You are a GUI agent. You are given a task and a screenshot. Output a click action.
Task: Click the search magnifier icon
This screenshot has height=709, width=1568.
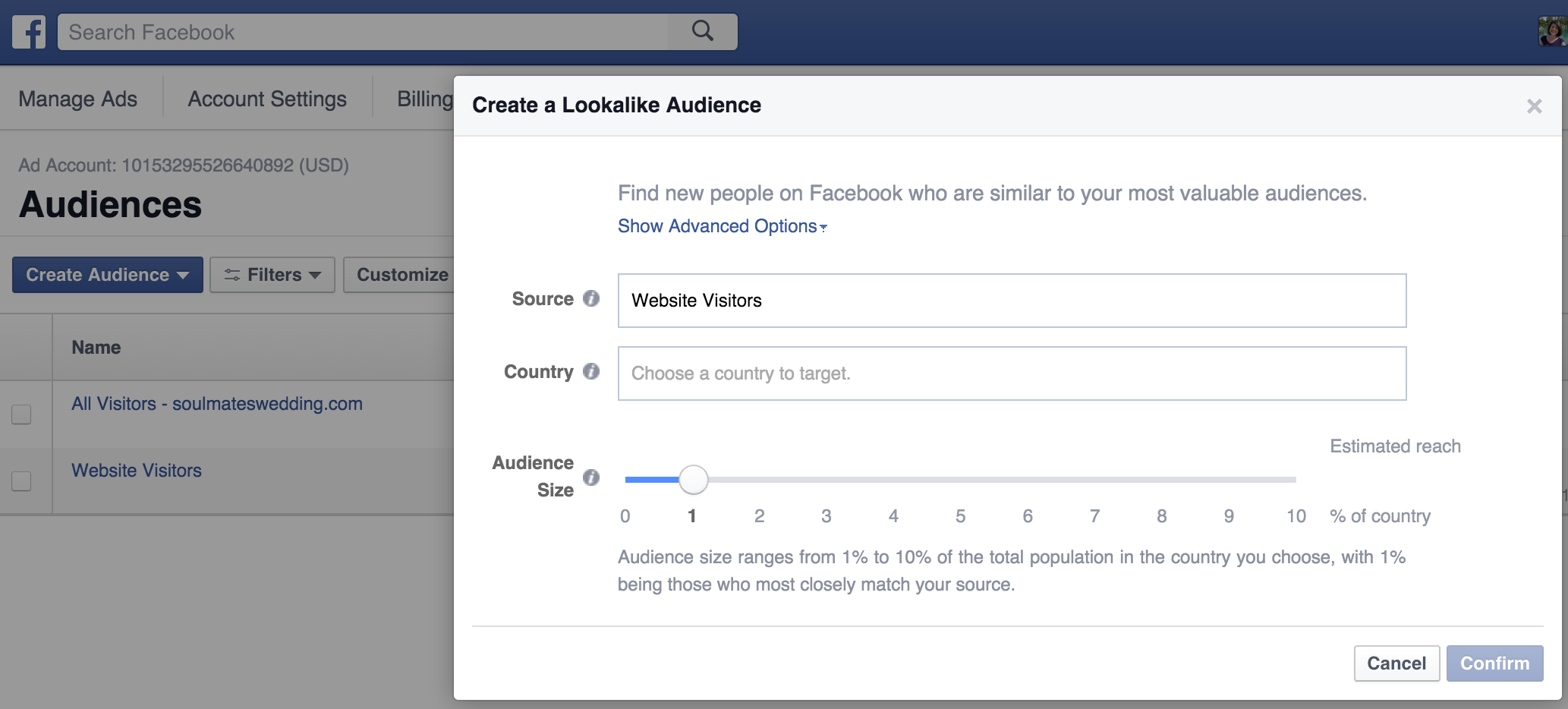(703, 31)
